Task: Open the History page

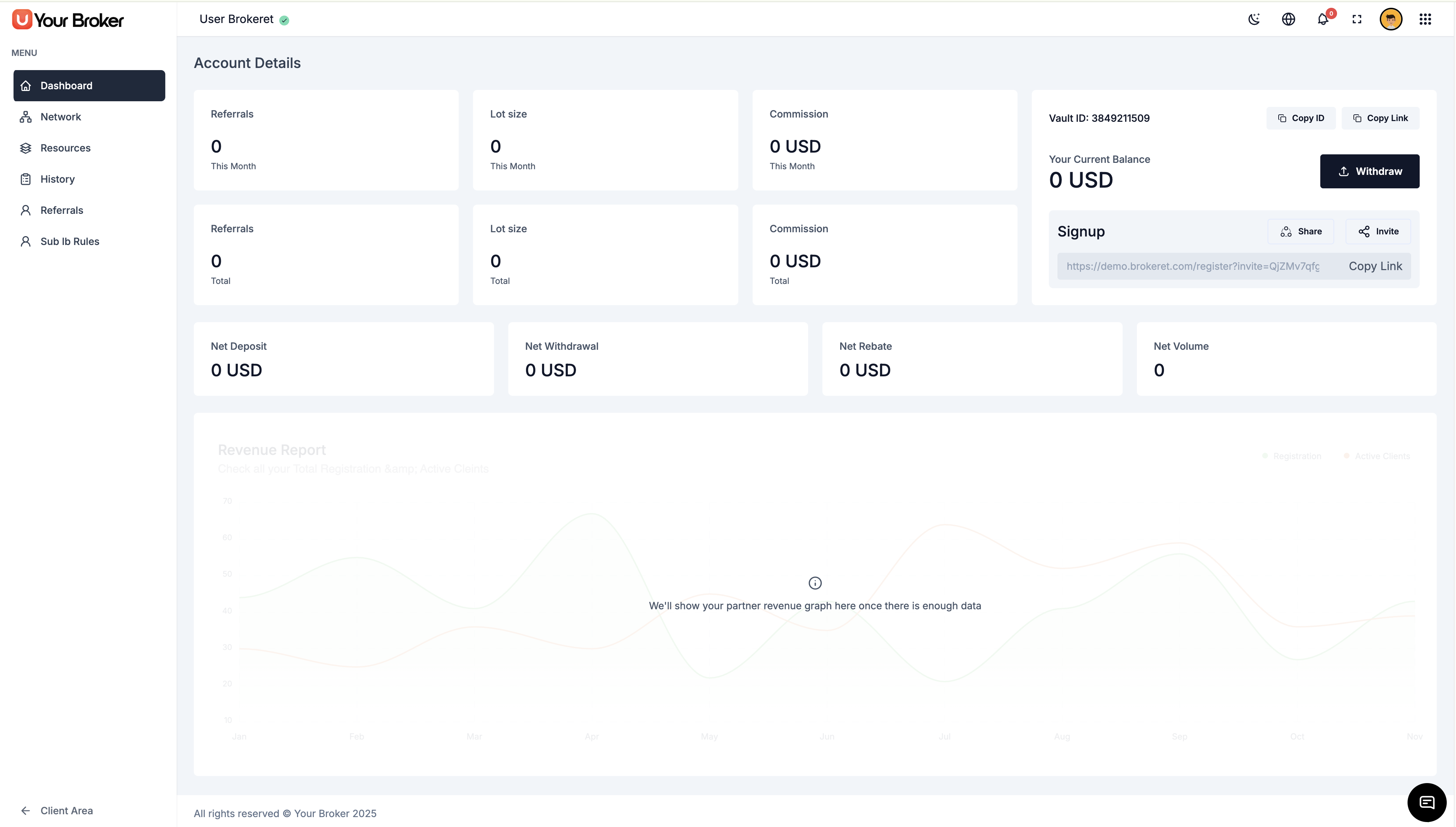Action: tap(57, 179)
